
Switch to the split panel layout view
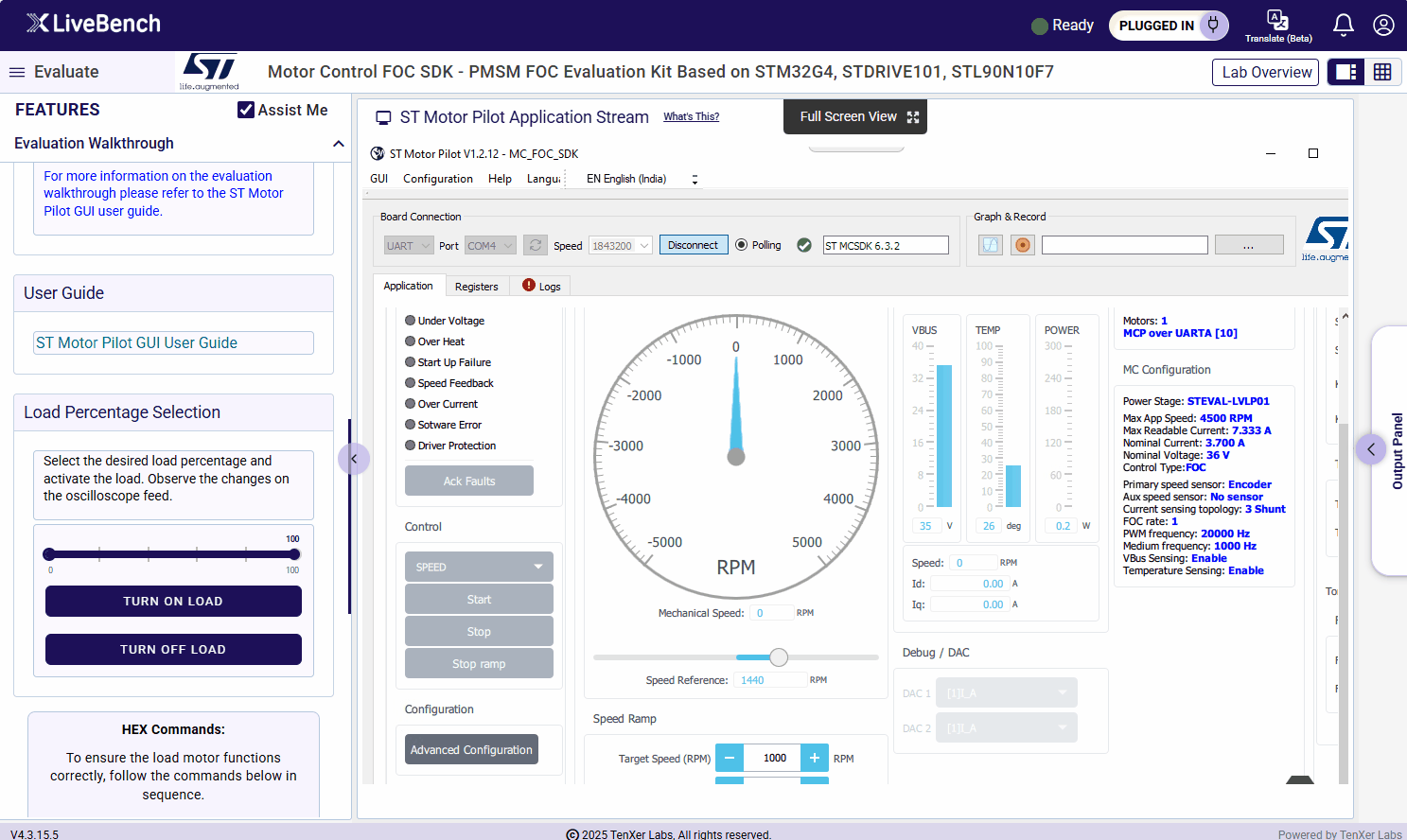(1346, 72)
